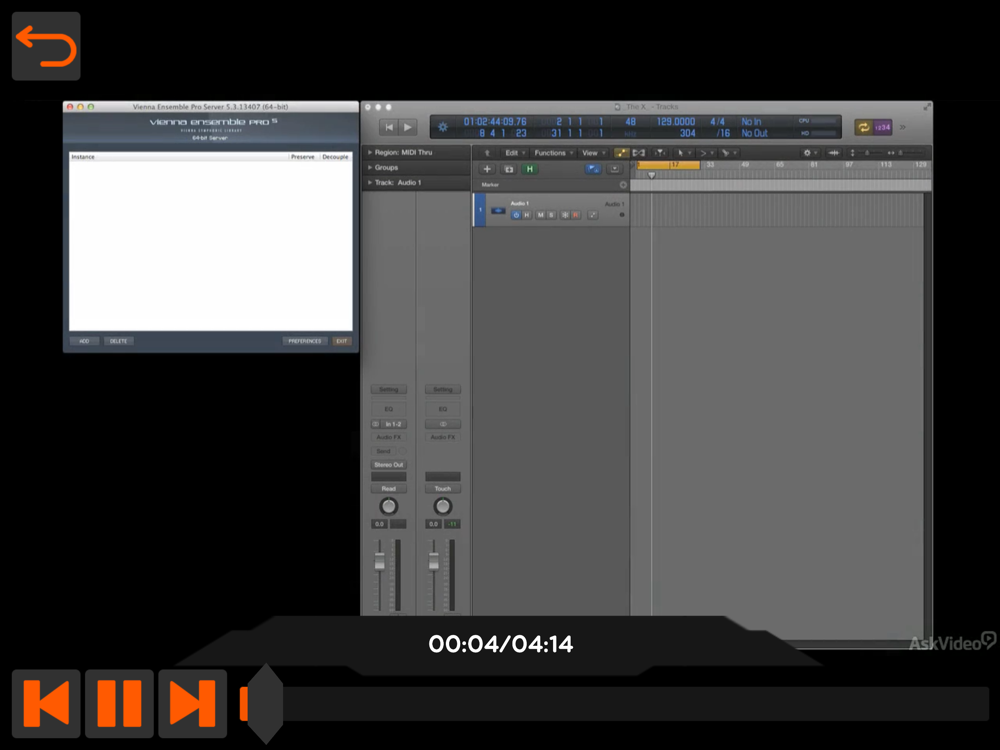This screenshot has height=750, width=1000.
Task: Expand the Region: MIDI Thru inspector section
Action: (x=370, y=152)
